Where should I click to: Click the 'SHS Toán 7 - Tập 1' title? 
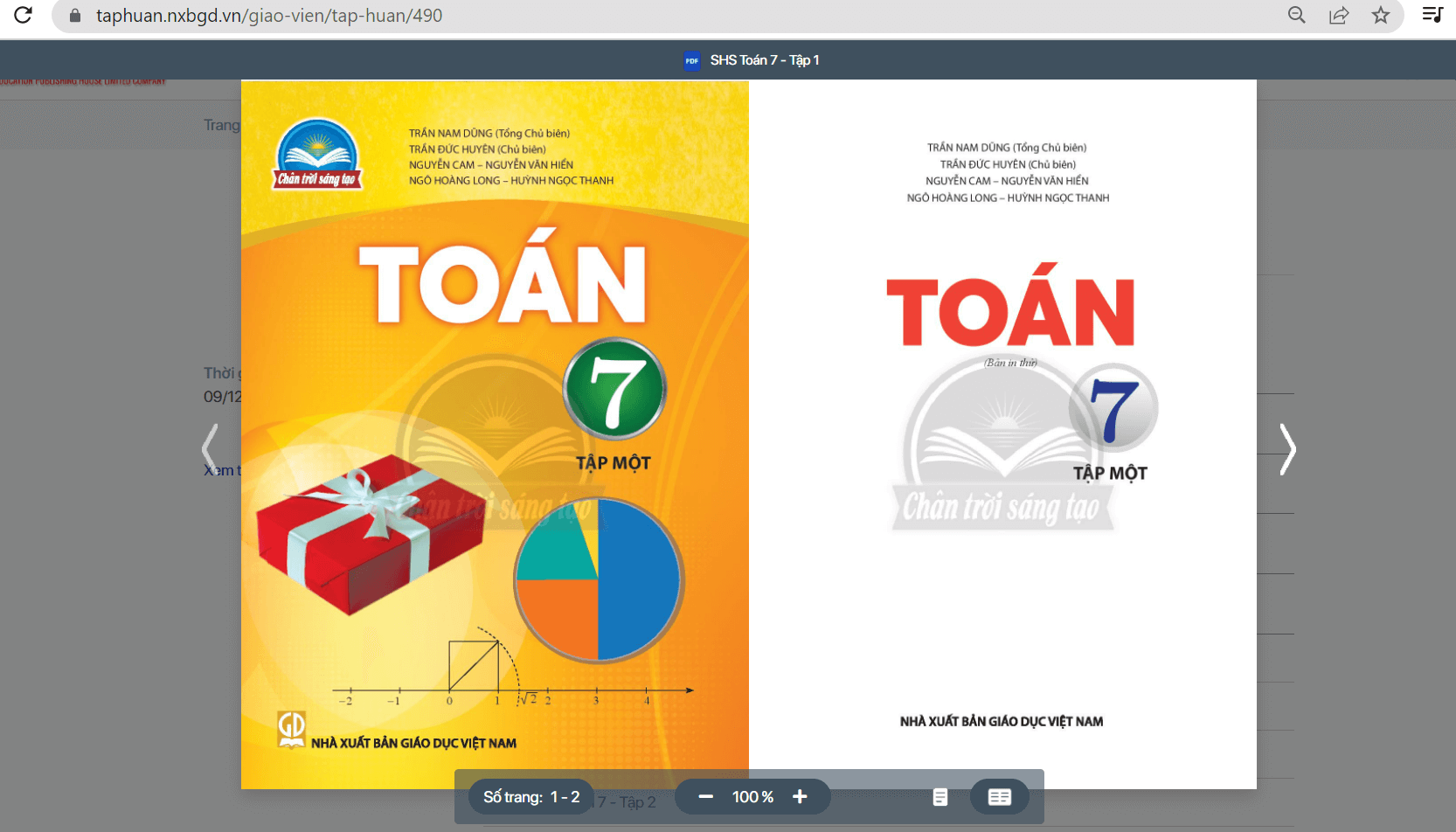click(x=765, y=60)
